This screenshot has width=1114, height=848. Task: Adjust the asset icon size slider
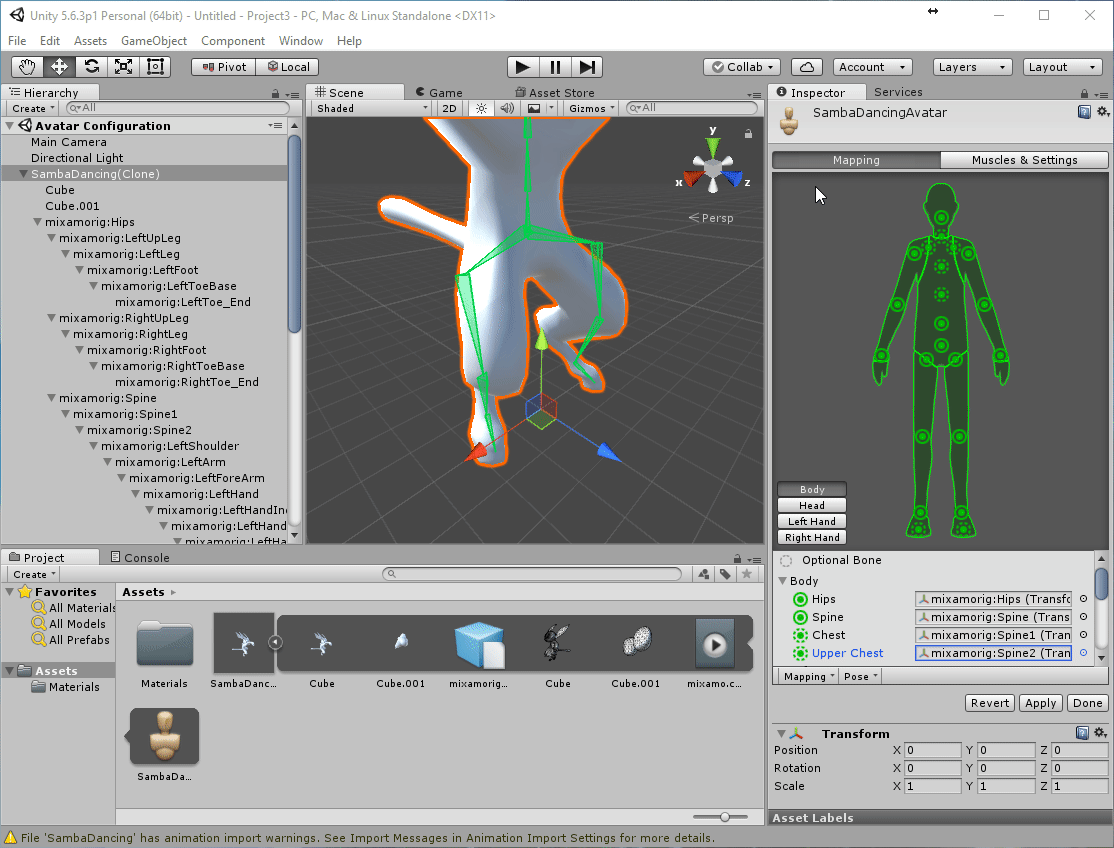click(725, 817)
